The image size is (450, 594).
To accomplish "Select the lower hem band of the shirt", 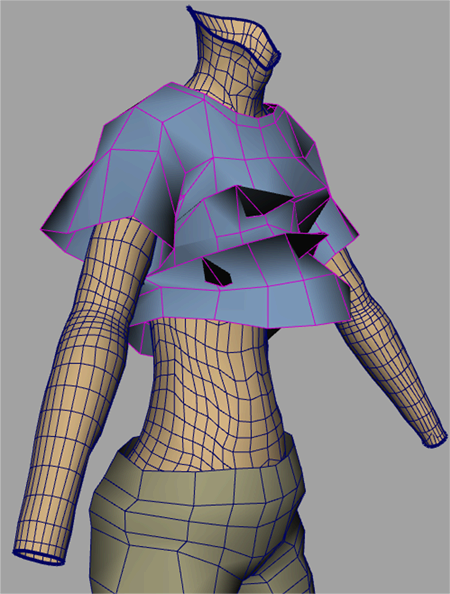I will [242, 303].
